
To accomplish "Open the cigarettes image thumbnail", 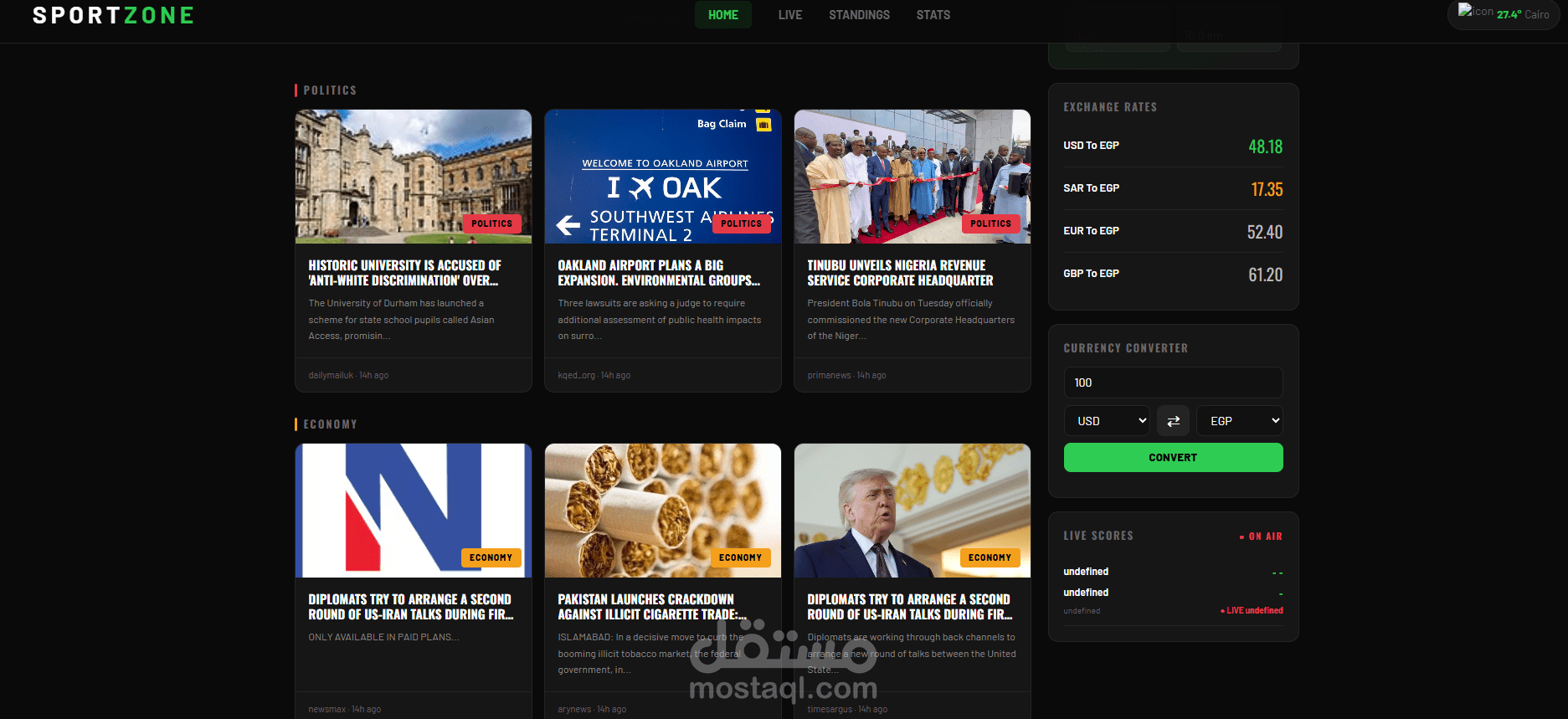I will (663, 511).
